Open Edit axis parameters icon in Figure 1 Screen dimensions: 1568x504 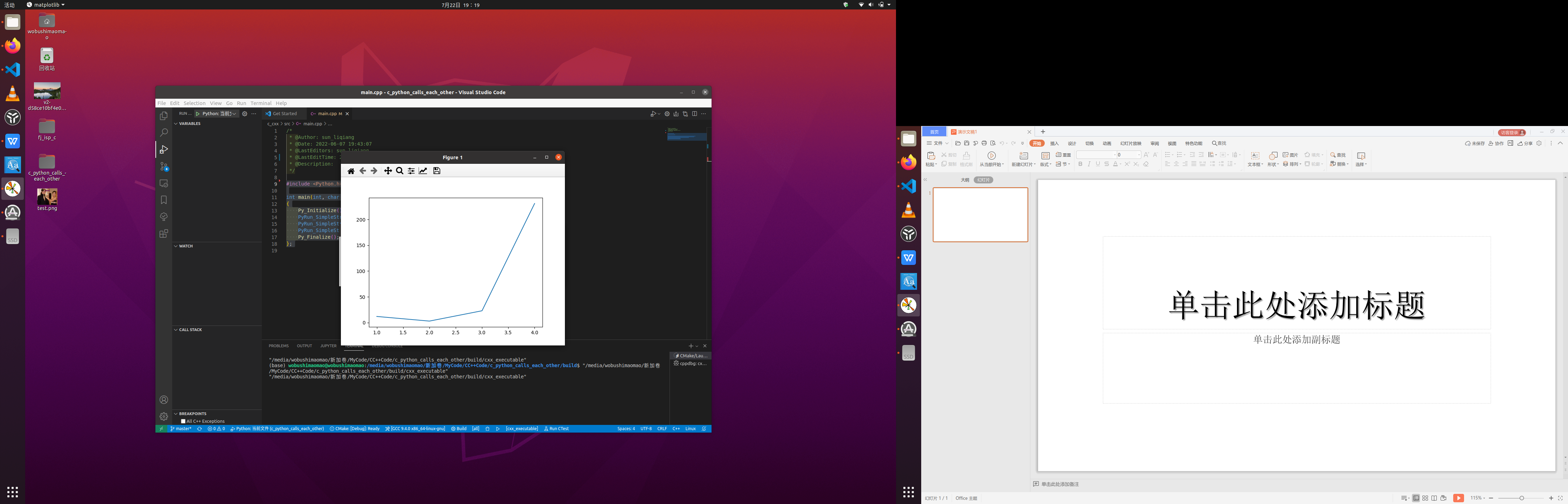point(423,171)
